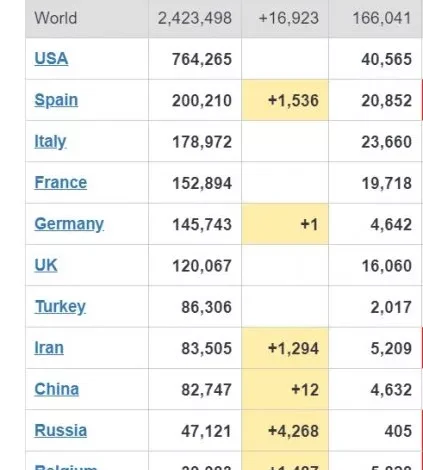Viewport: 423px width, 470px height.
Task: Select Iran's new cases cell +1,294
Action: tap(285, 348)
